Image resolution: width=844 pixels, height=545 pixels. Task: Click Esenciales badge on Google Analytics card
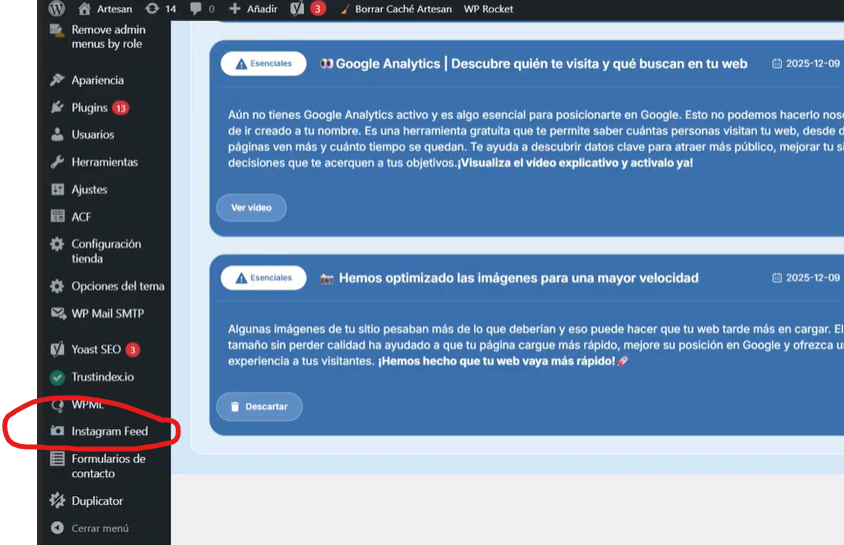pyautogui.click(x=263, y=64)
